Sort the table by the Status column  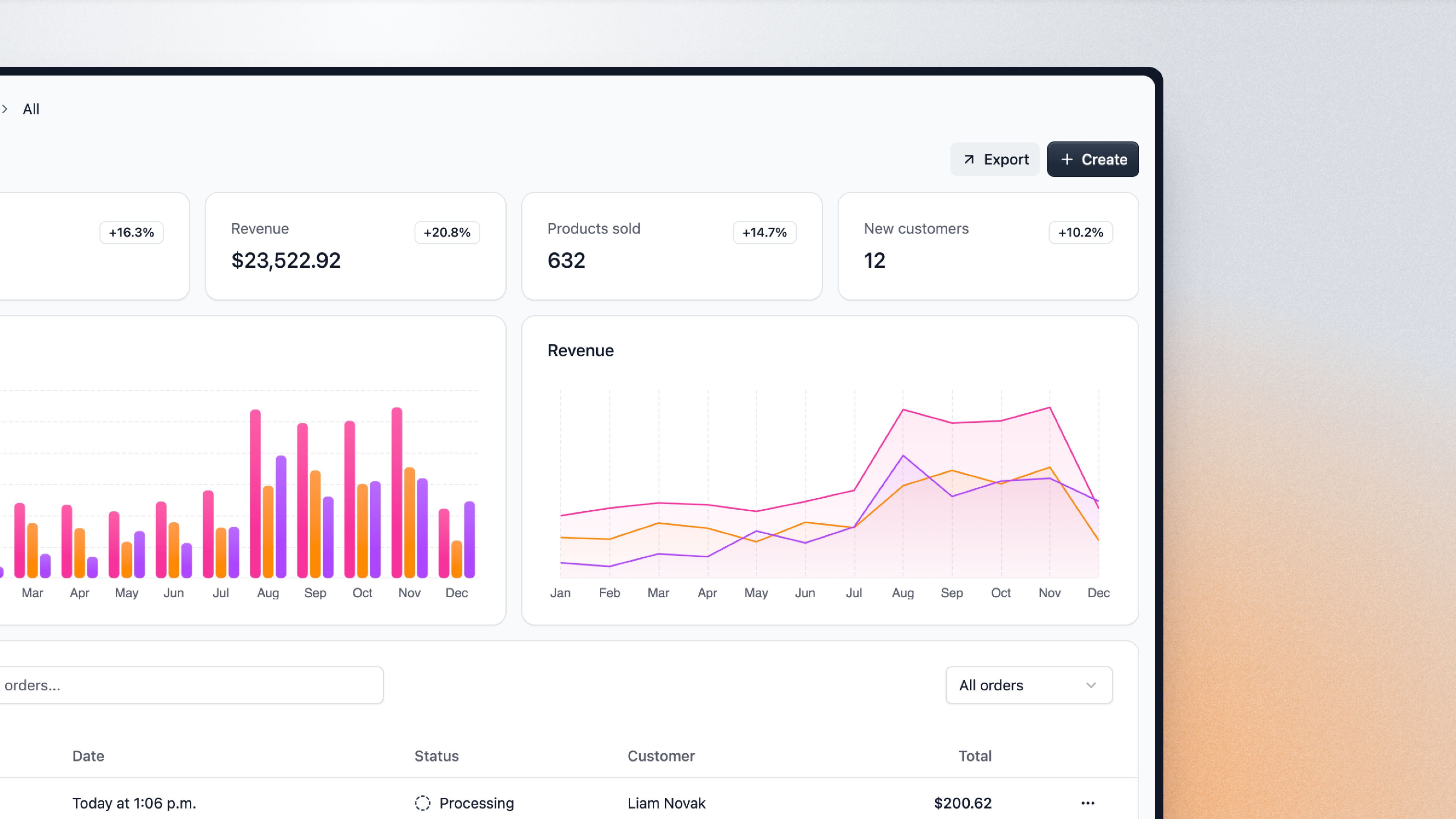coord(436,756)
